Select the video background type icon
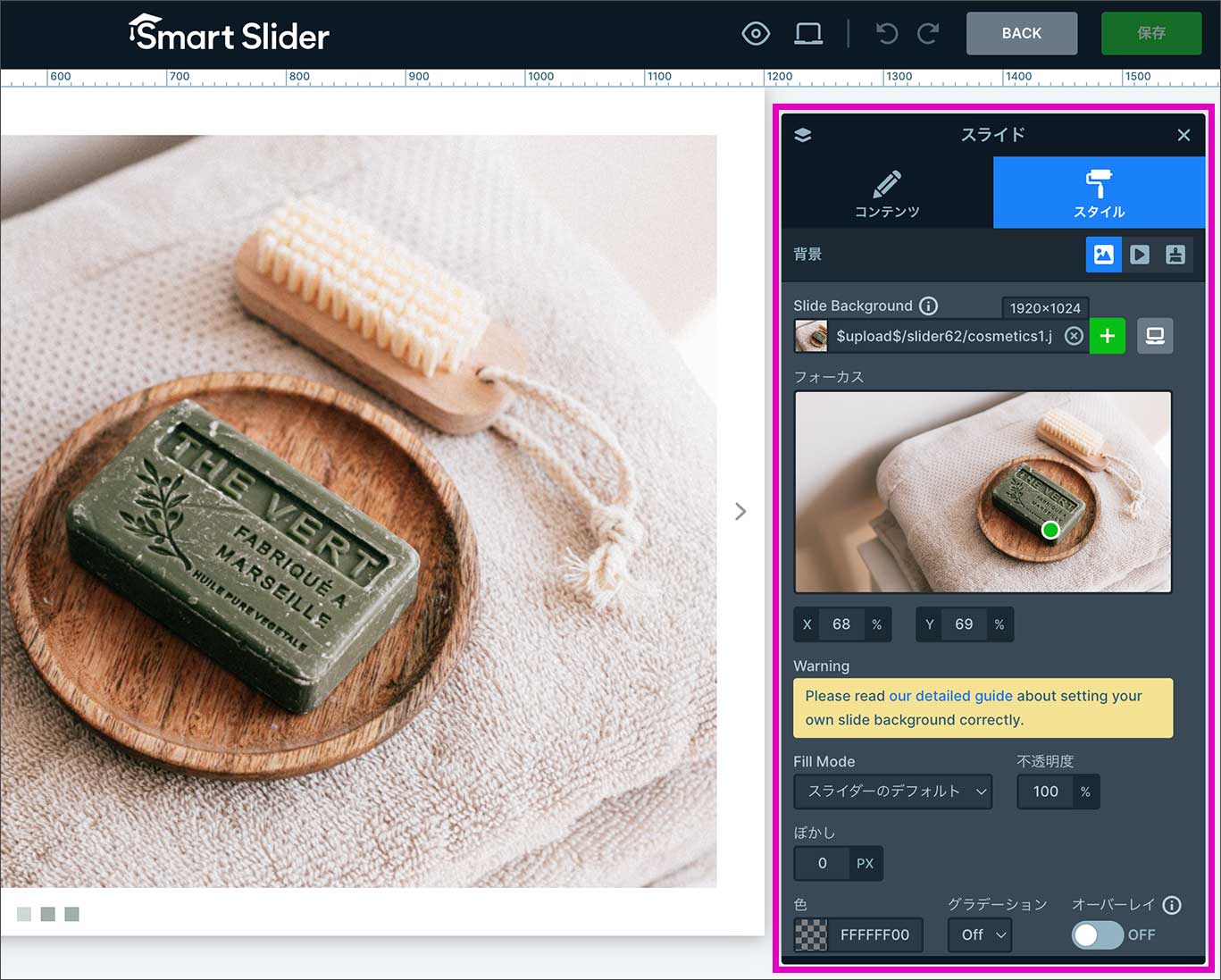This screenshot has height=980, width=1221. [1140, 255]
